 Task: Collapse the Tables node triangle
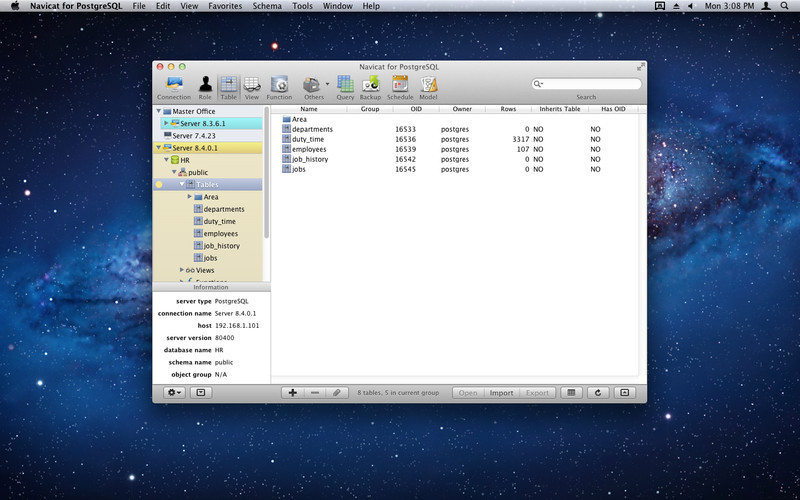tap(182, 184)
